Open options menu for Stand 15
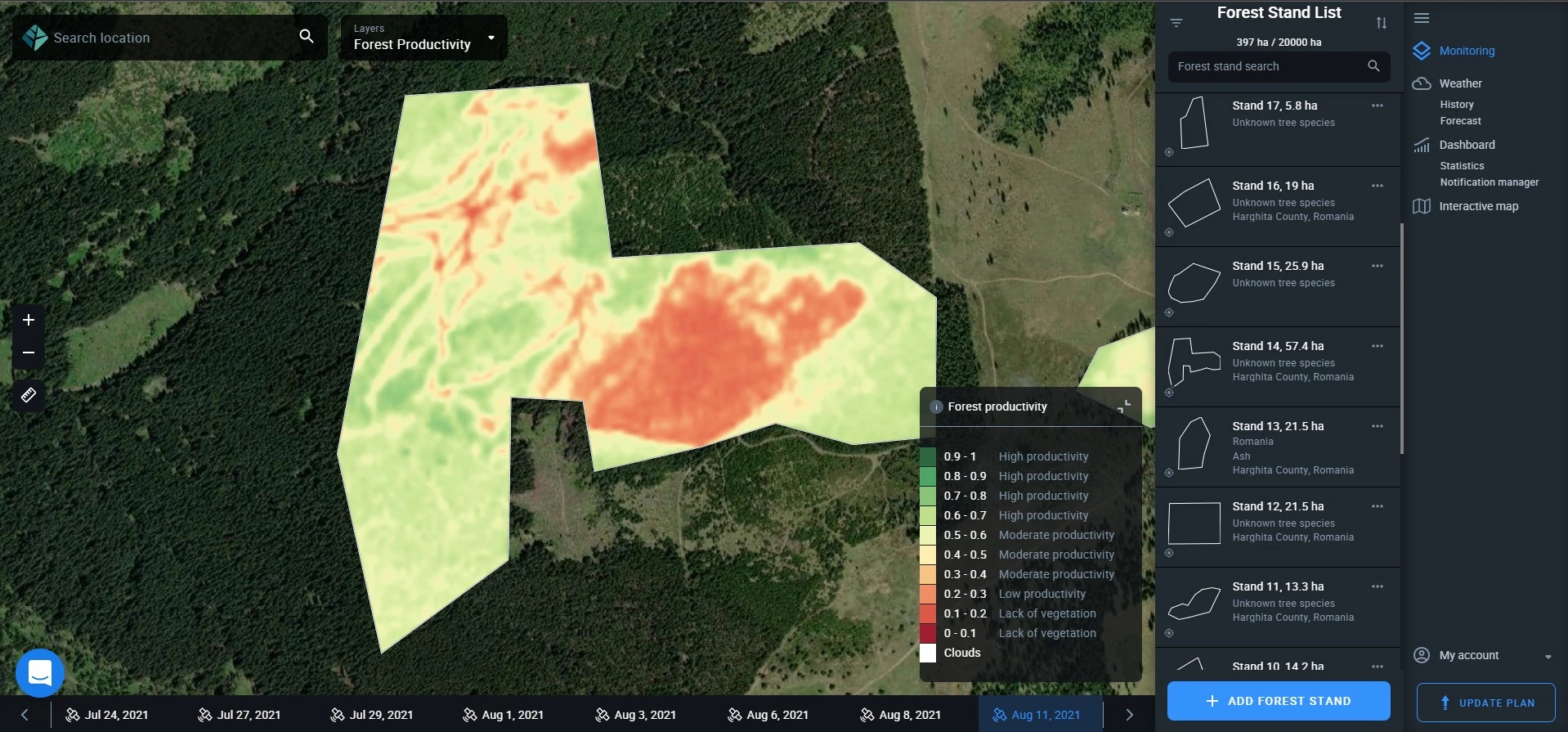The image size is (1568, 732). pyautogui.click(x=1378, y=266)
